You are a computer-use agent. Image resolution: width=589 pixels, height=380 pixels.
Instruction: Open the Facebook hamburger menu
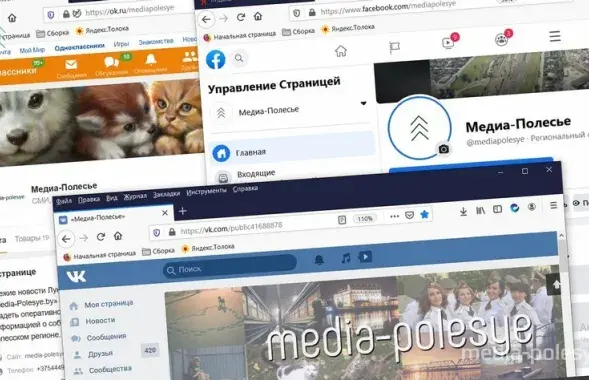[x=555, y=36]
